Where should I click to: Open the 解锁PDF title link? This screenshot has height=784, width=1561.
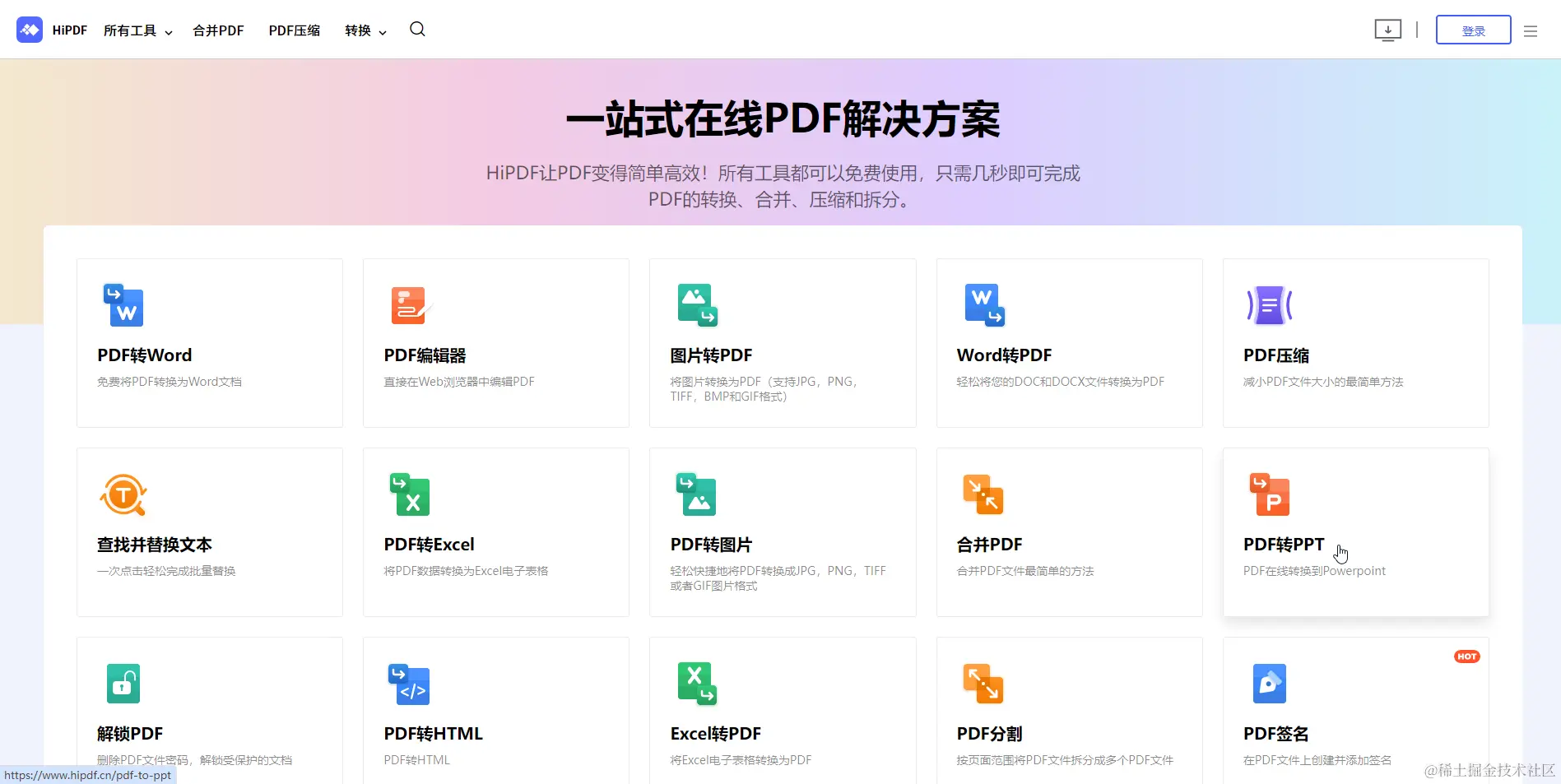[130, 734]
